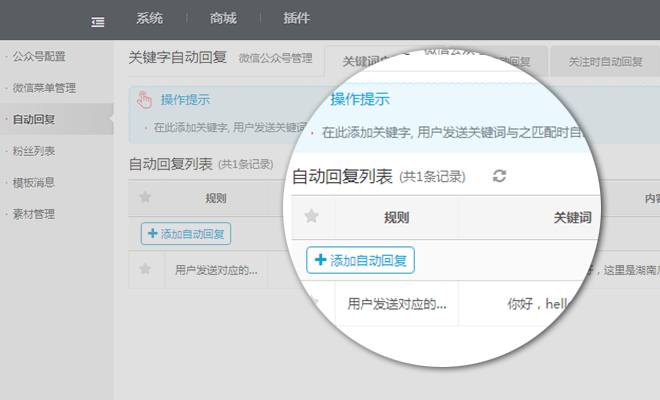The width and height of the screenshot is (660, 400).
Task: Open the 插件 top menu
Action: tap(297, 18)
